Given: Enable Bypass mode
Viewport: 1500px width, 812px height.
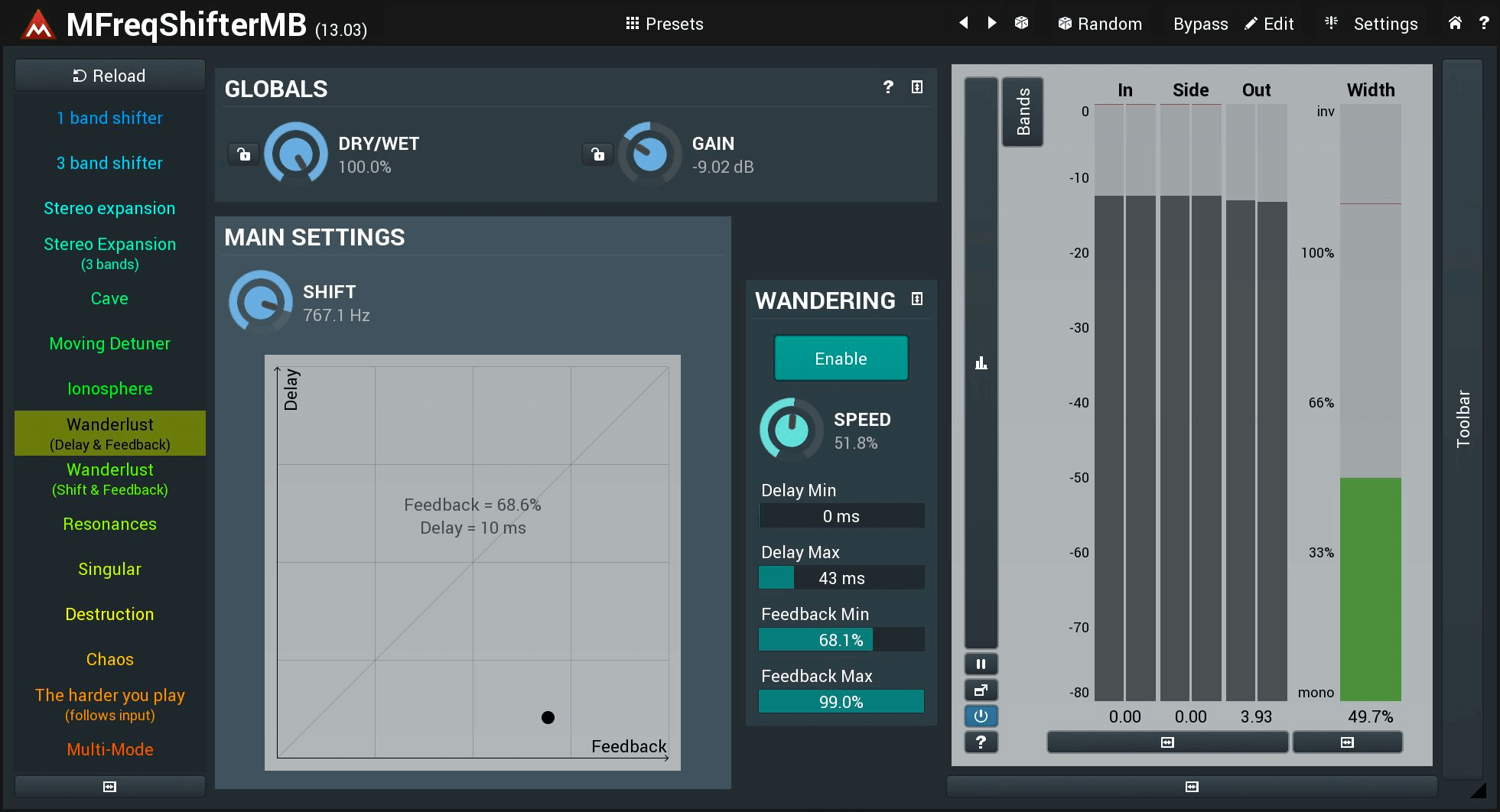Looking at the screenshot, I should point(1199,24).
